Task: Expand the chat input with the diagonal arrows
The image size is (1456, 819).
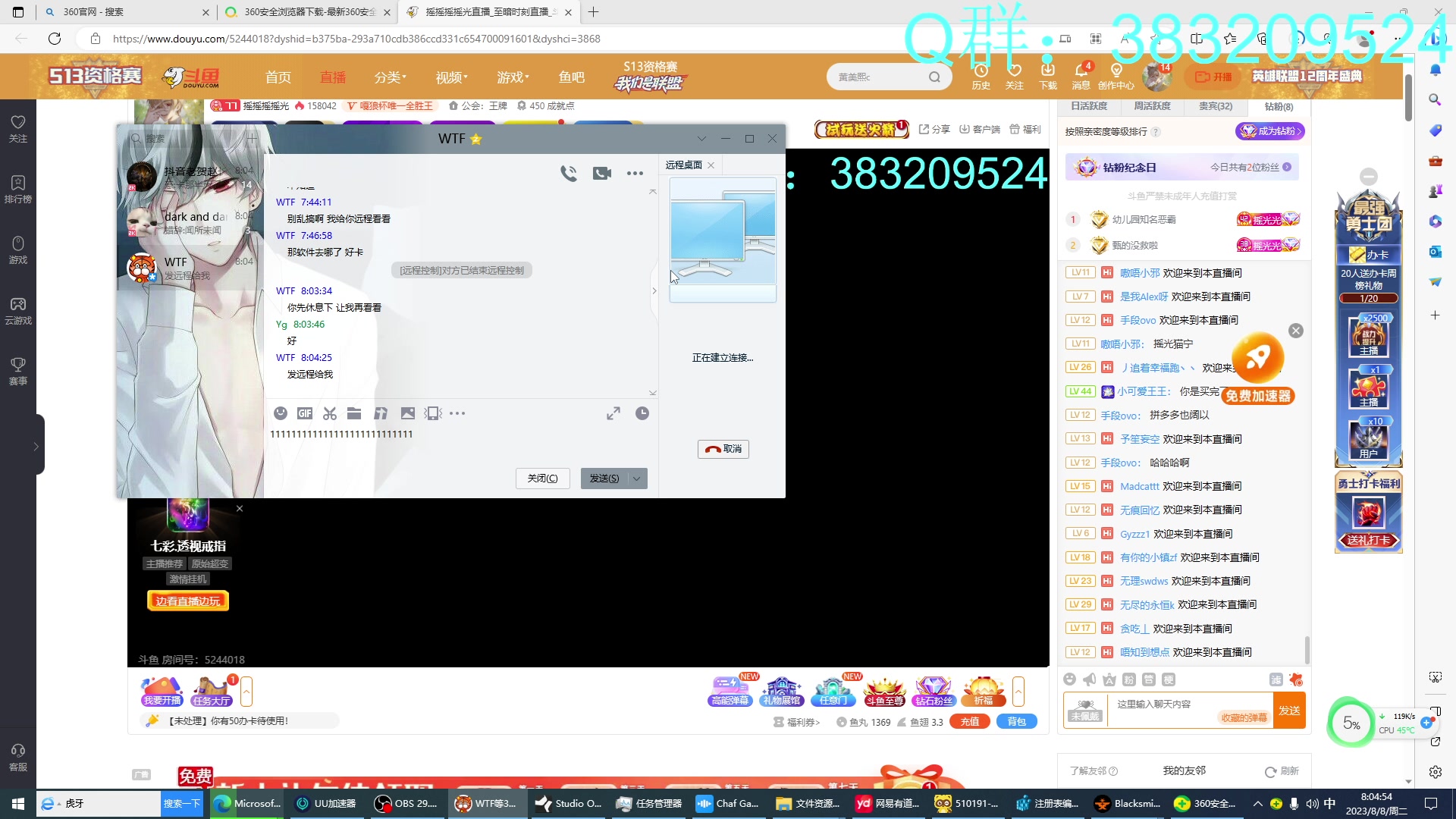Action: coord(613,413)
